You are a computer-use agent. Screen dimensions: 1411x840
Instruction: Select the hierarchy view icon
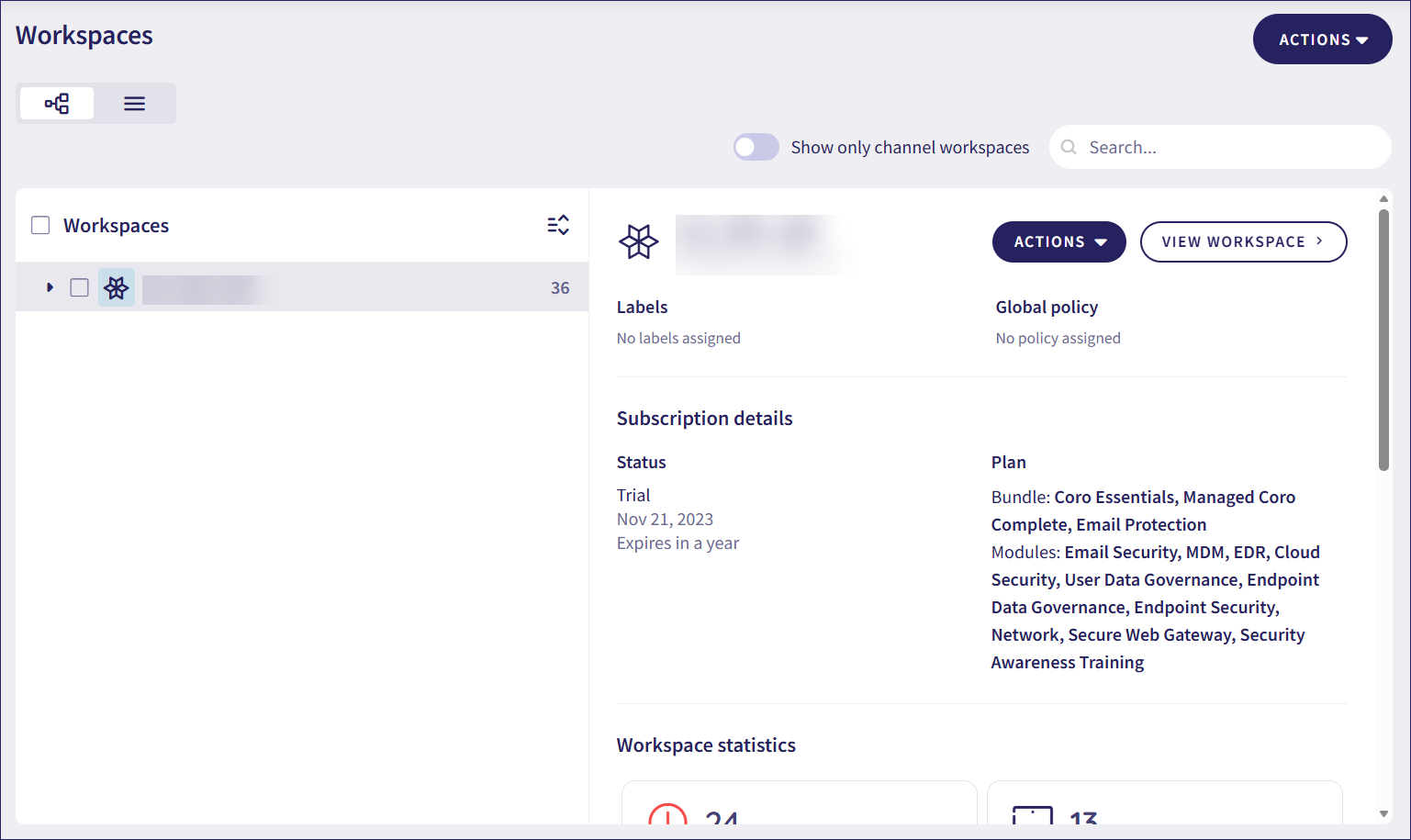pos(56,103)
